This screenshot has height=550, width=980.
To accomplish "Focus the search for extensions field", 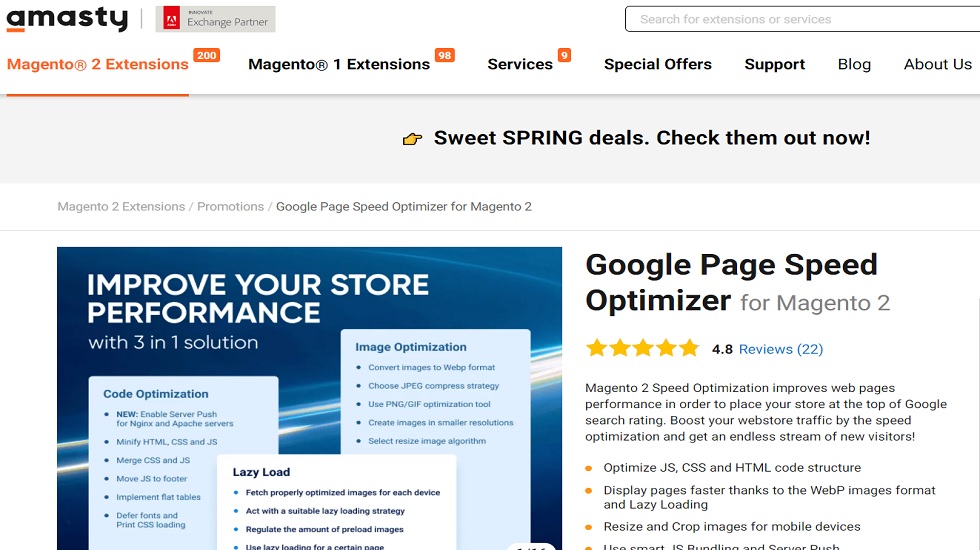I will [802, 19].
